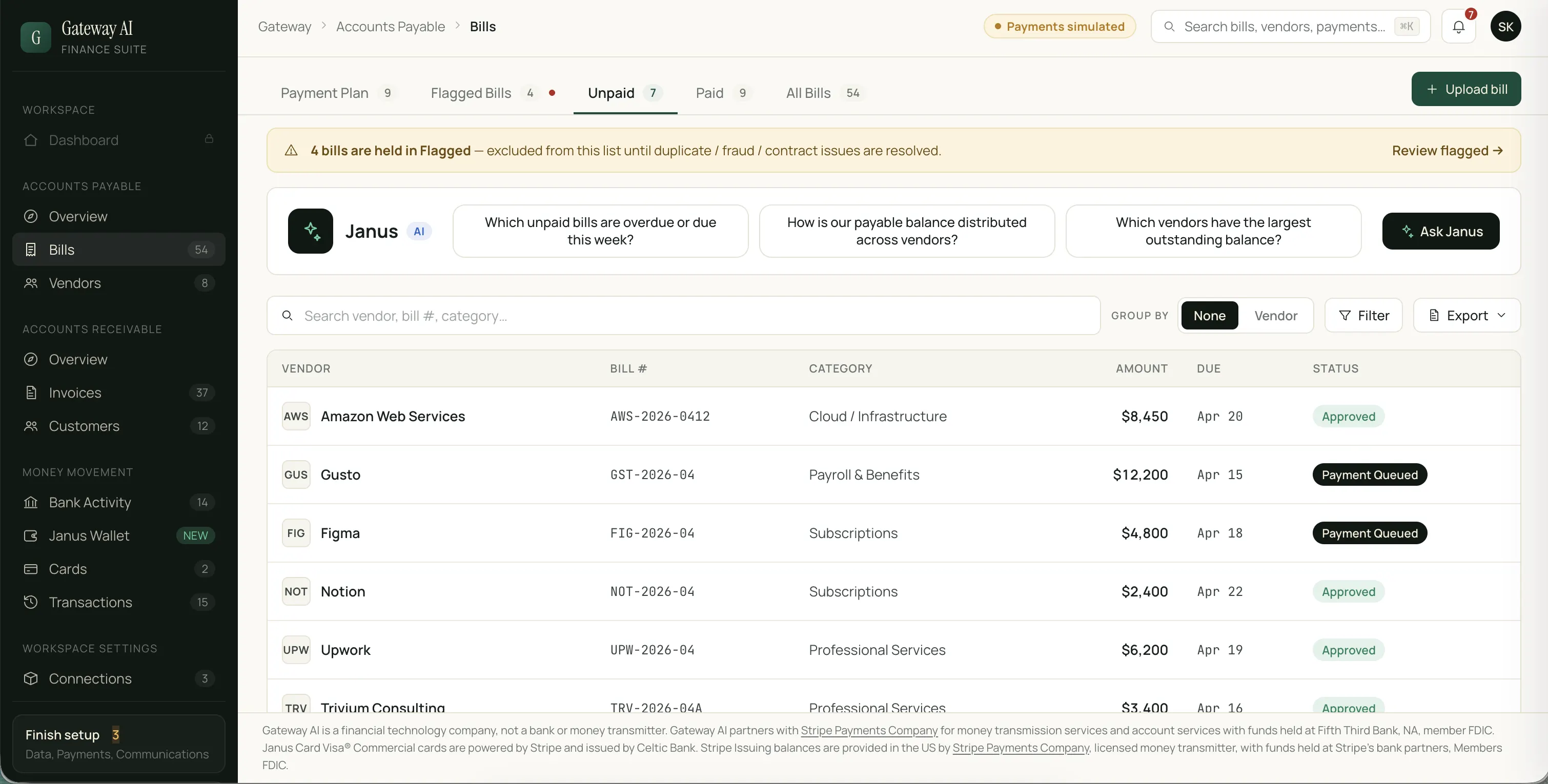1548x784 pixels.
Task: Ask which vendors have largest outstanding balance
Action: (1213, 231)
